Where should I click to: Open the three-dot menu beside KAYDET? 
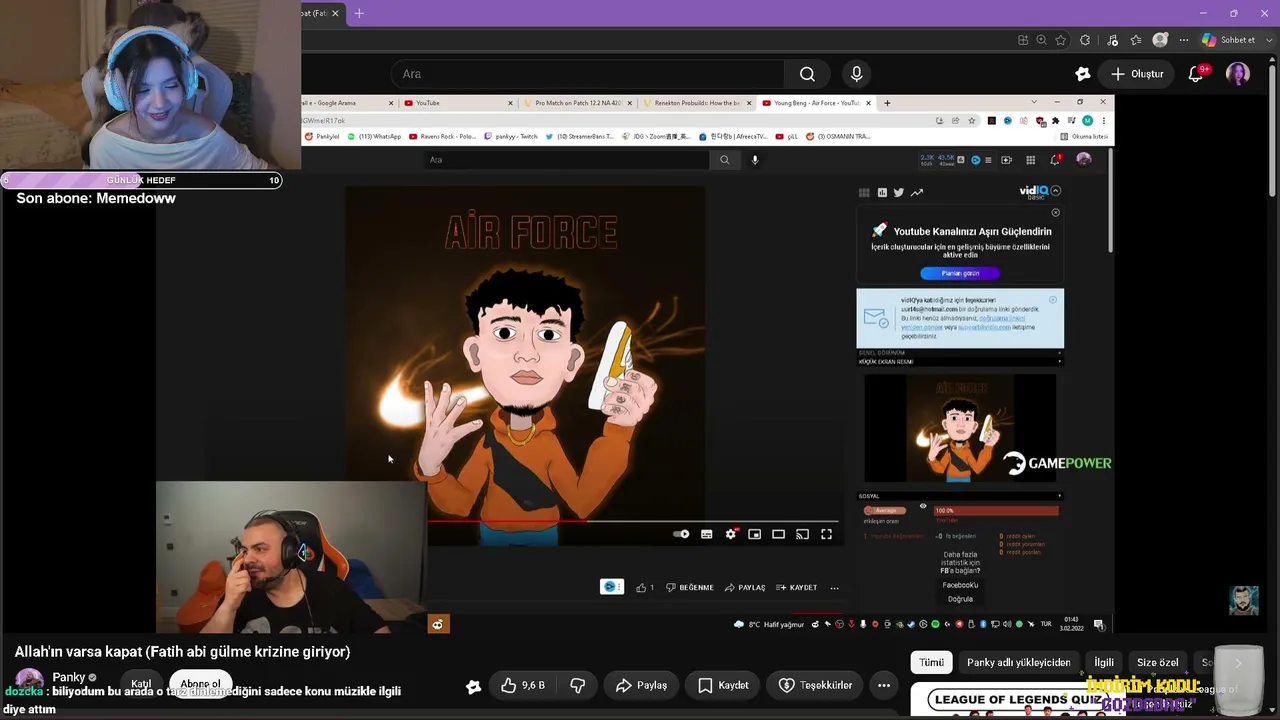click(x=834, y=588)
